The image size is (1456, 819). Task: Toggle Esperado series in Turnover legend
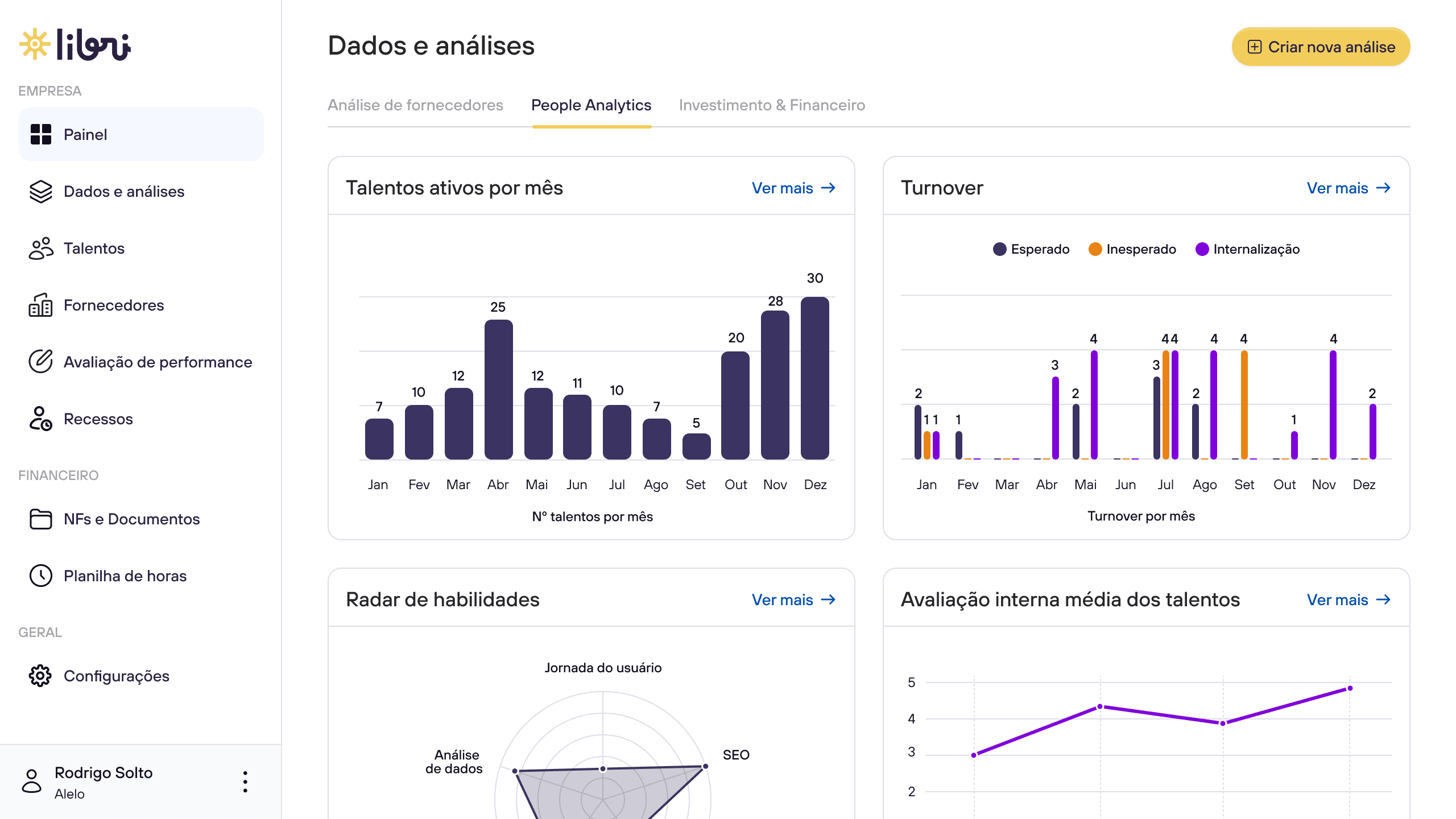point(1031,249)
